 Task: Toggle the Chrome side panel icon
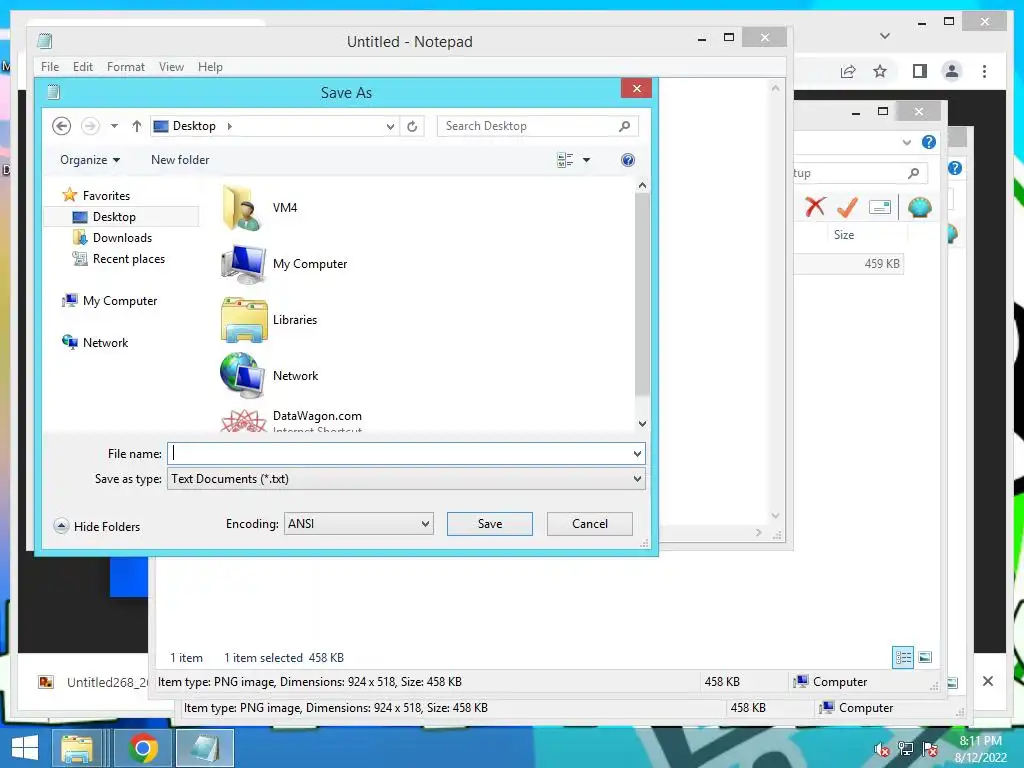(x=920, y=71)
